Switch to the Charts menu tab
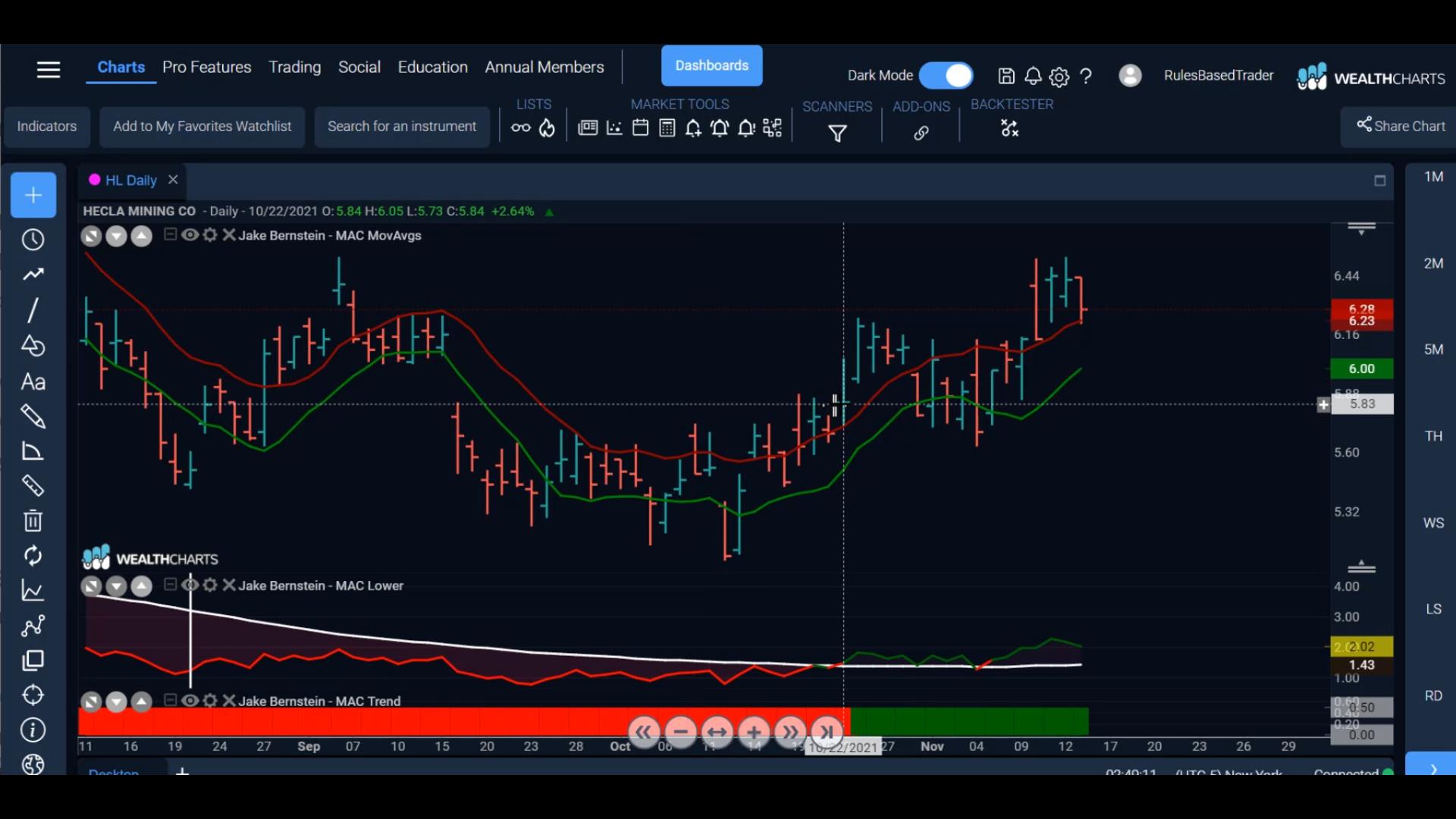The image size is (1456, 819). [121, 67]
